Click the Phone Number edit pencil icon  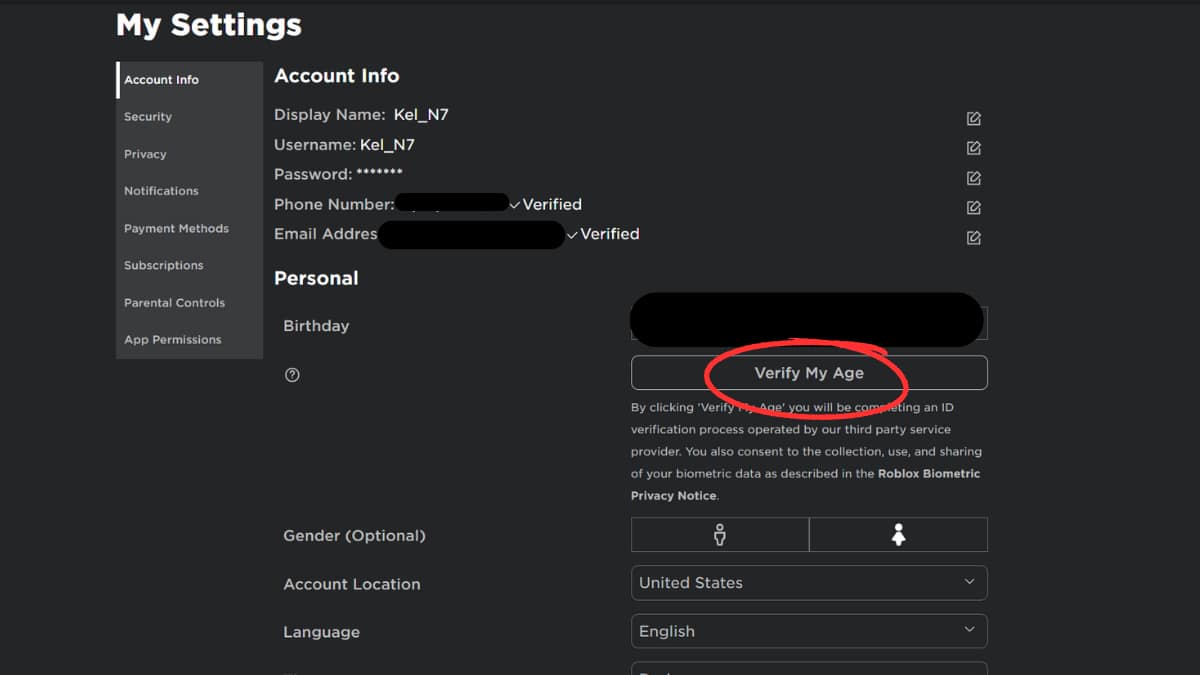(x=973, y=207)
